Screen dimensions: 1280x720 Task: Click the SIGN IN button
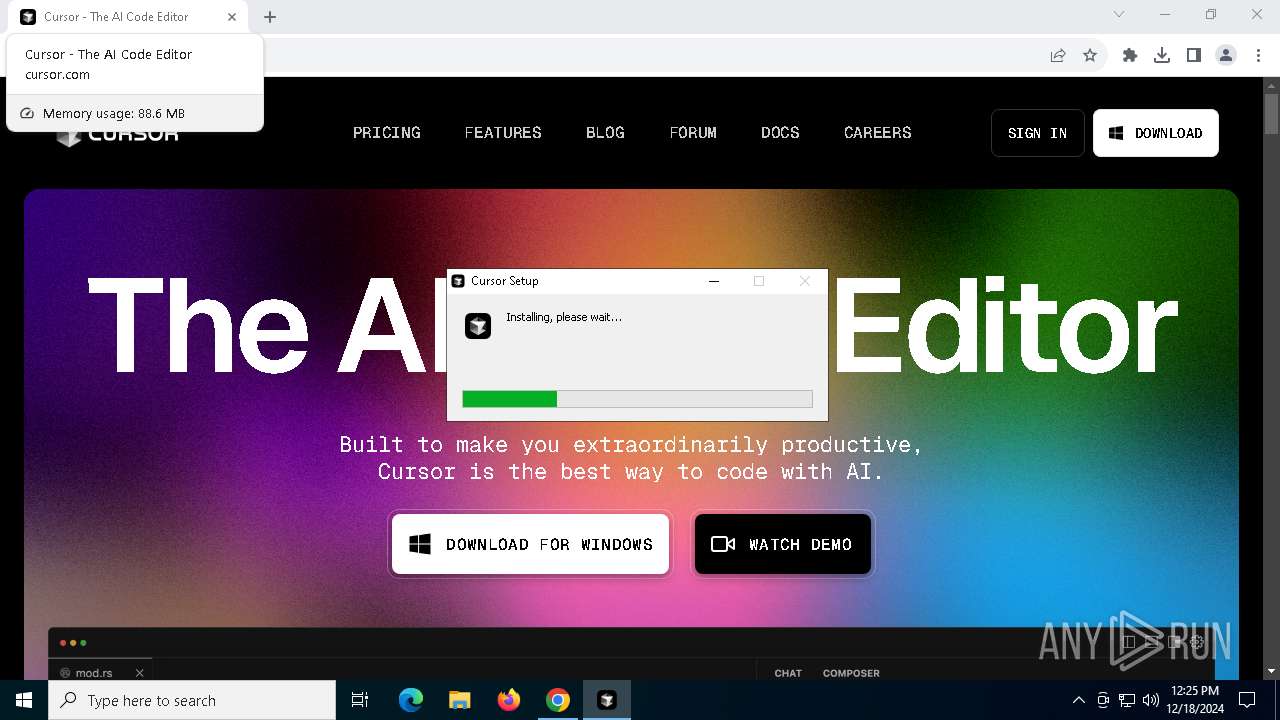(1038, 133)
